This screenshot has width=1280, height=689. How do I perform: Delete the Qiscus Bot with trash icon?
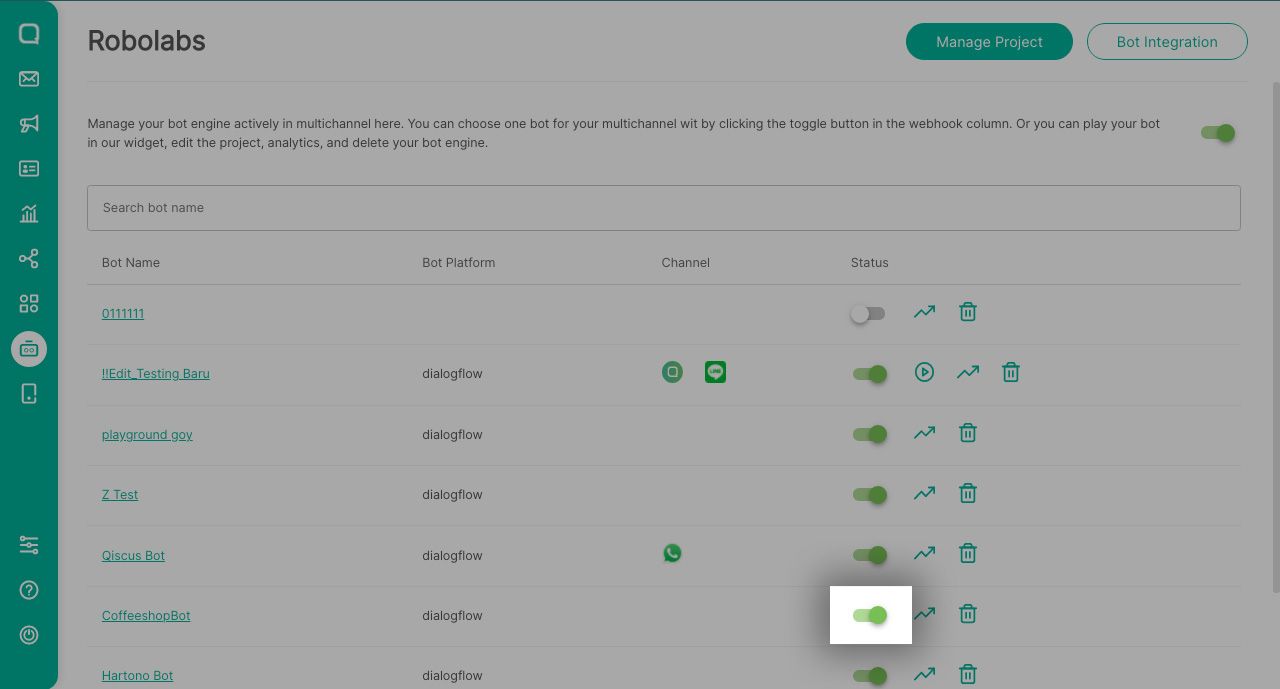(x=967, y=554)
